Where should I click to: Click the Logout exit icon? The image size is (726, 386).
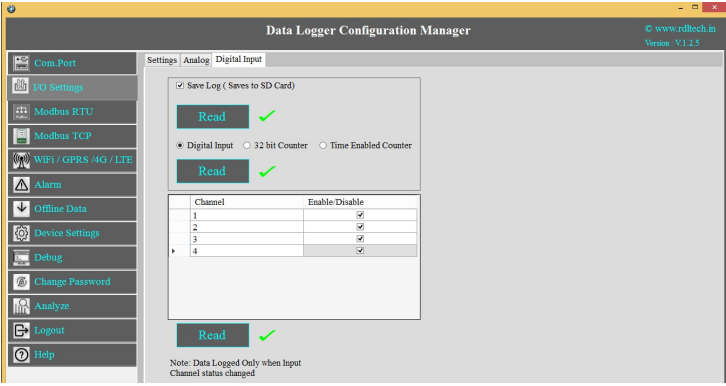tap(21, 330)
